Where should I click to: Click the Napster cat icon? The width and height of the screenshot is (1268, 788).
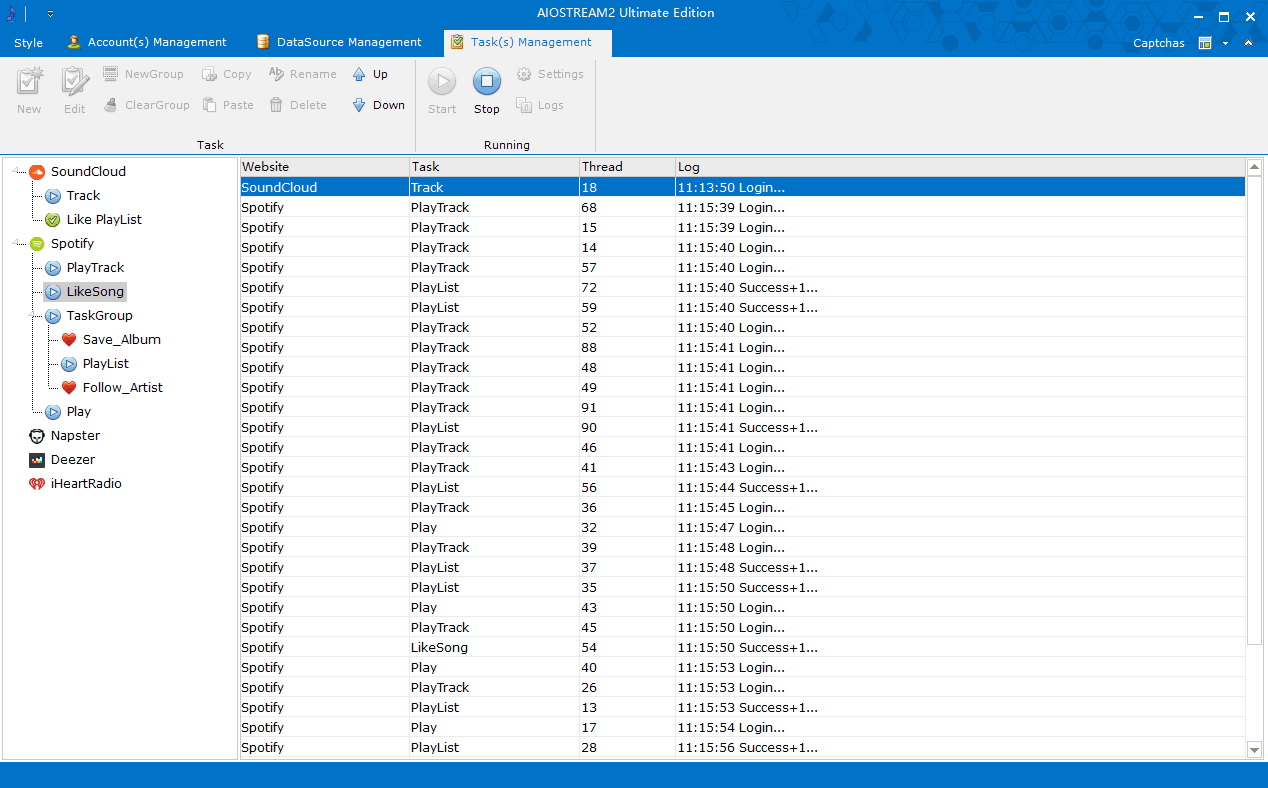click(x=37, y=436)
